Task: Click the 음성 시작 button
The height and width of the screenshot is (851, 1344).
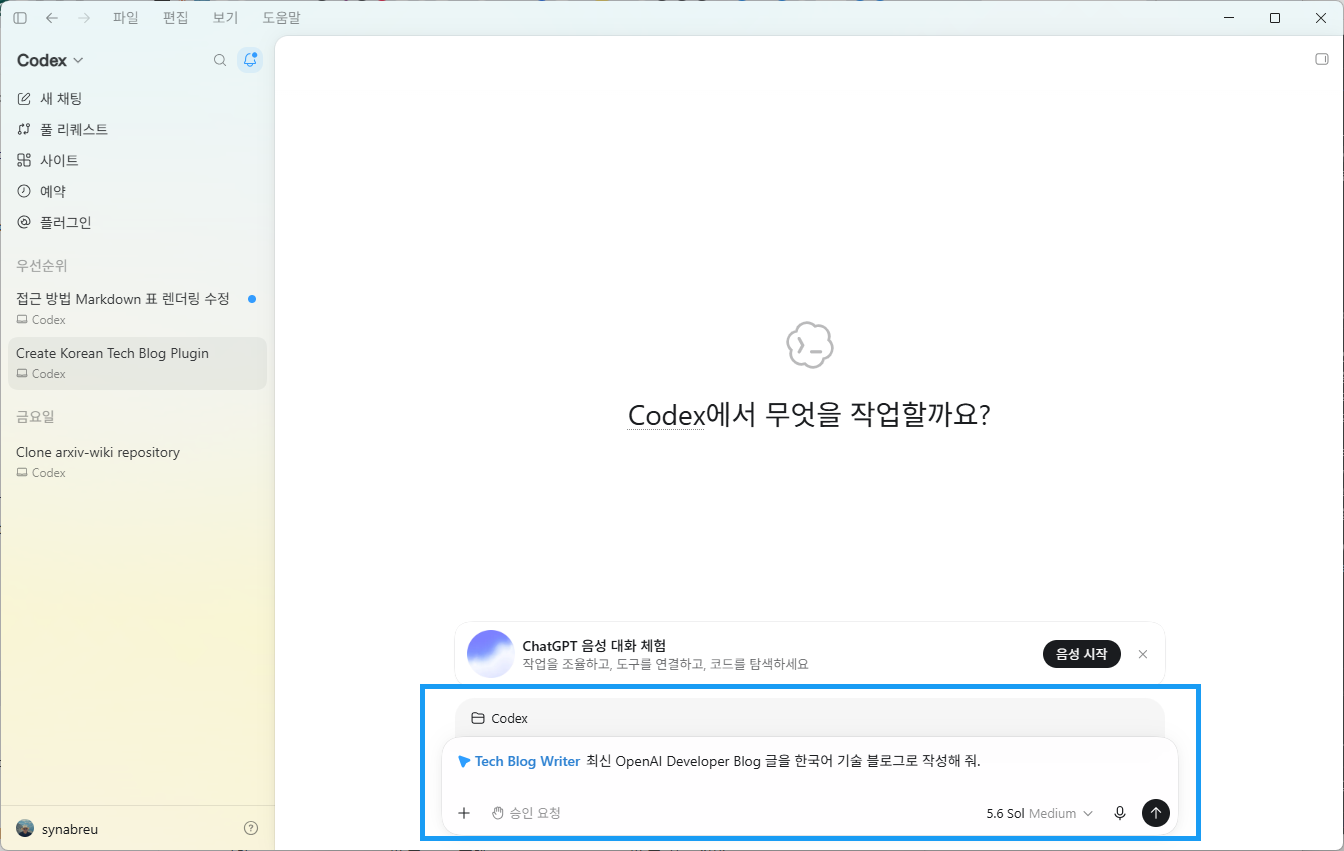Action: coord(1082,654)
